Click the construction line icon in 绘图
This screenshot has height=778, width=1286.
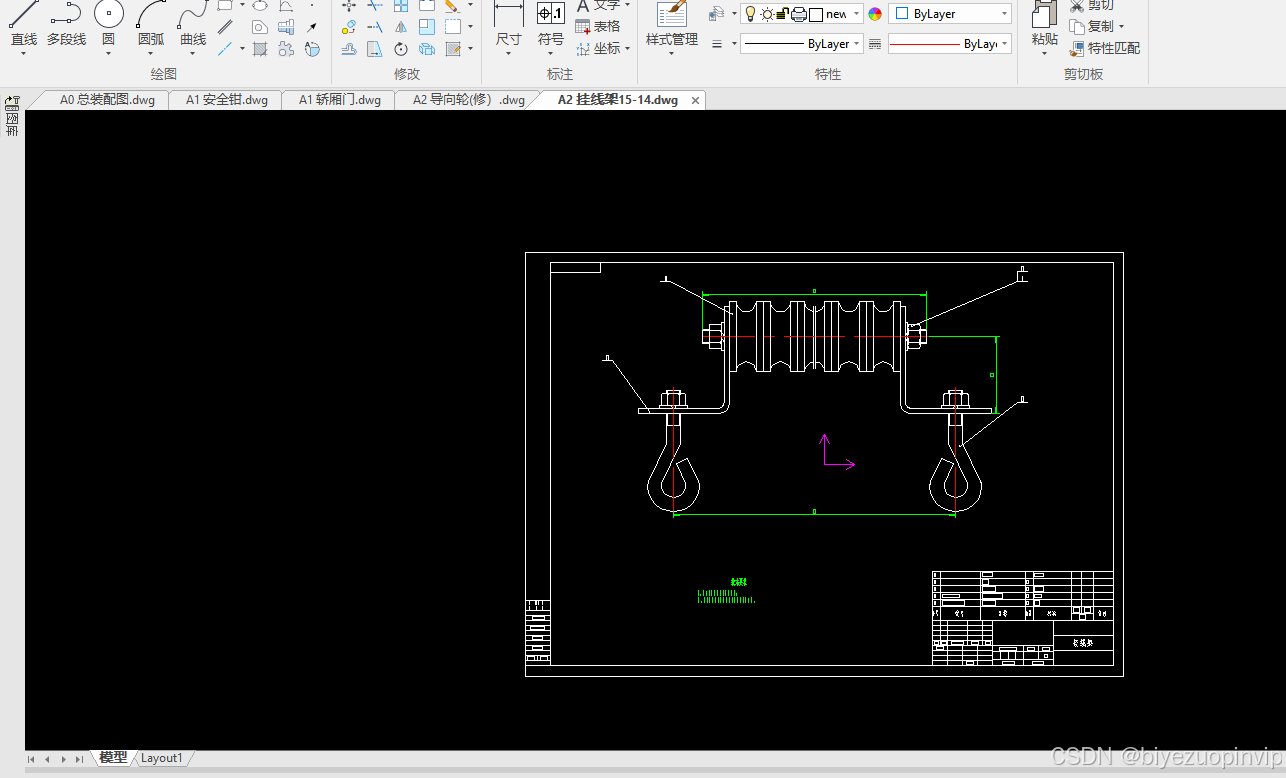click(225, 48)
